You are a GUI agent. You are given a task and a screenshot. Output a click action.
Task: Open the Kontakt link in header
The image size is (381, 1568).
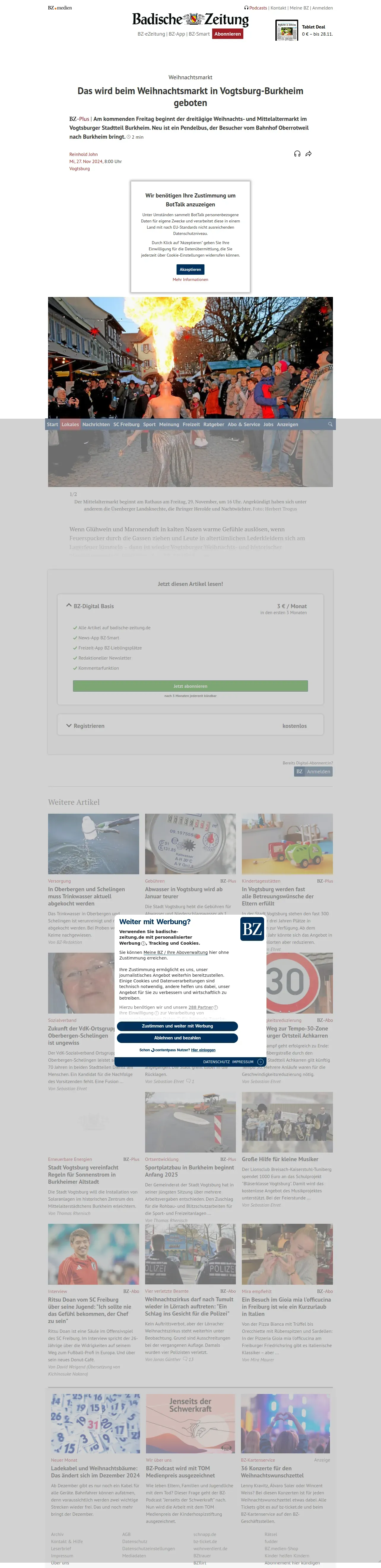278,8
